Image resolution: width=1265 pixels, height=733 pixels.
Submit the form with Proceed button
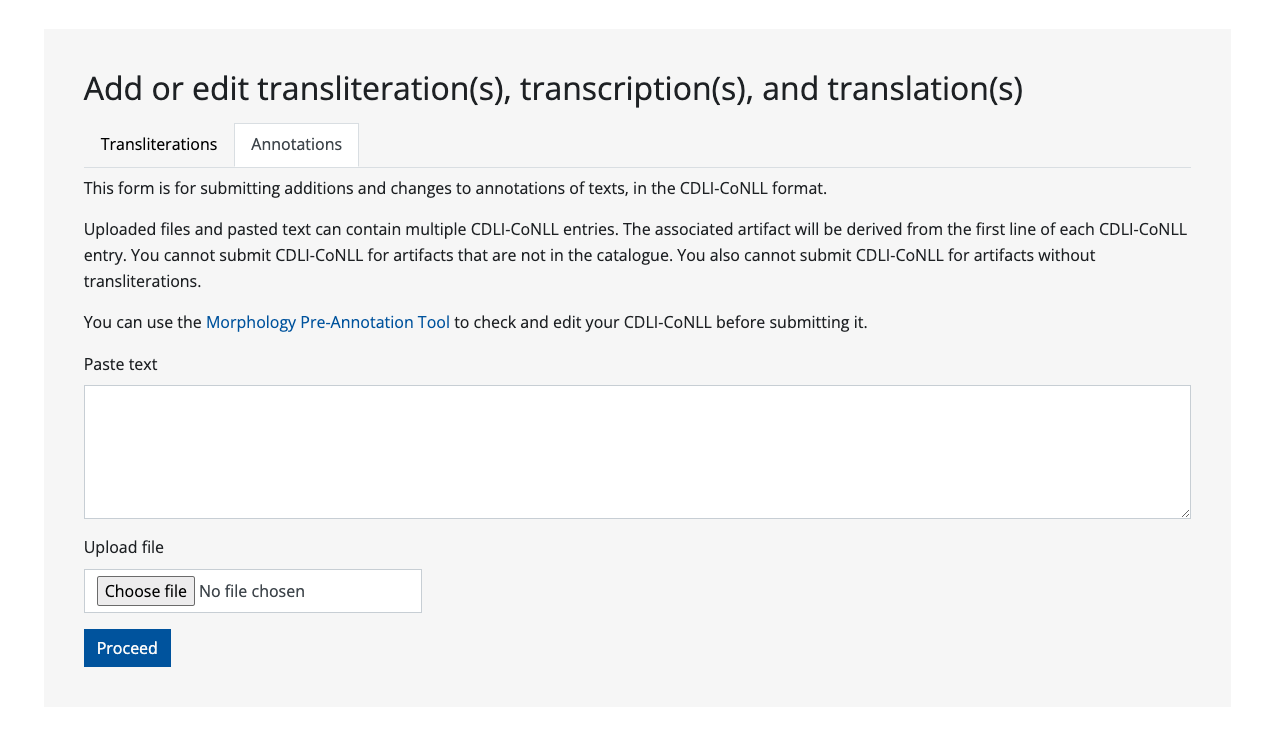pos(127,648)
